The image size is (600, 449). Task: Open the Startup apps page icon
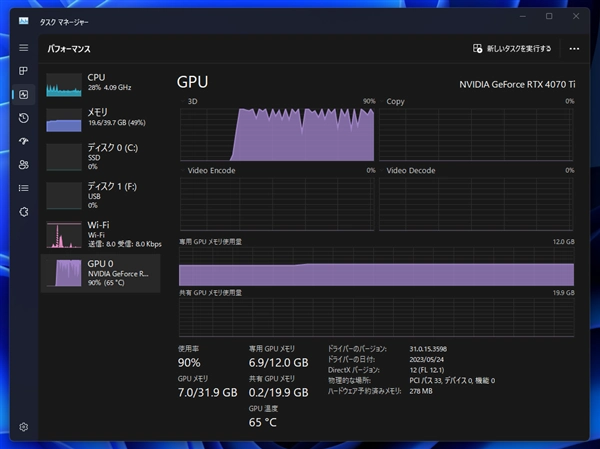tap(23, 141)
